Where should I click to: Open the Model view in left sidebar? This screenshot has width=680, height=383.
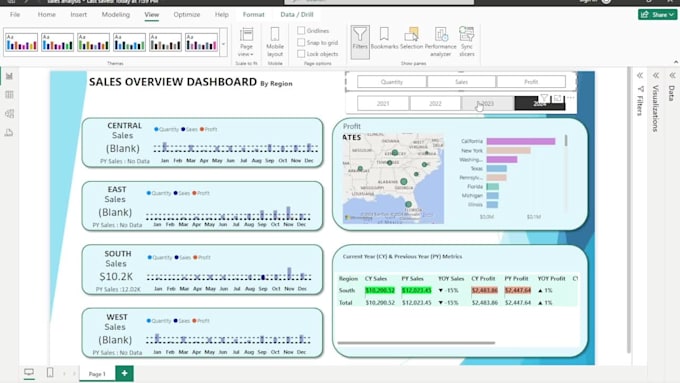click(x=9, y=113)
